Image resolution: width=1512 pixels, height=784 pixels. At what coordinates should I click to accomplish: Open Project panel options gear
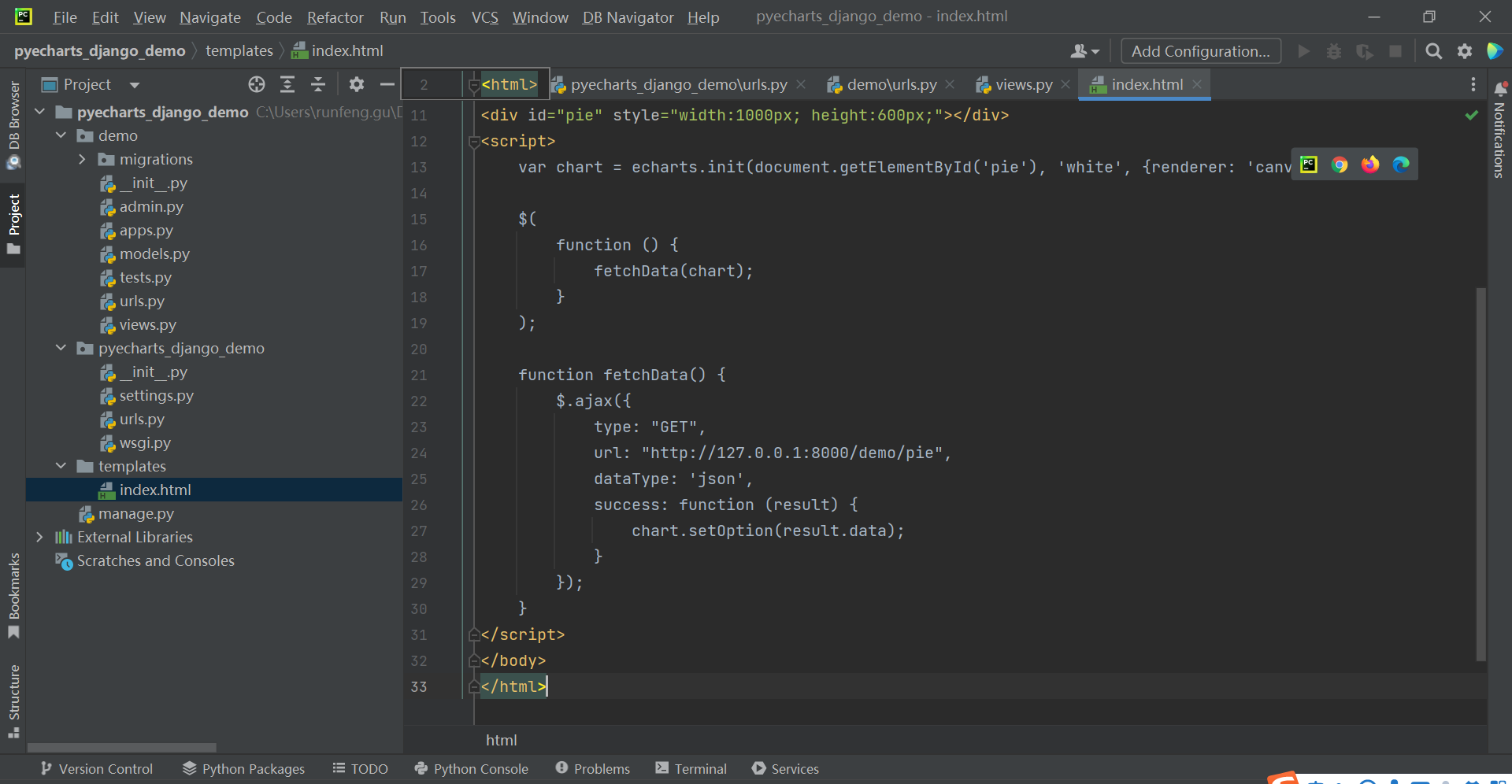pyautogui.click(x=357, y=84)
